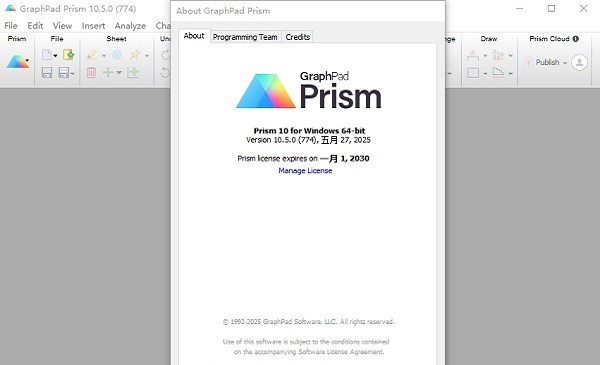Open the Save As dropdown arrow
This screenshot has width=600, height=365.
[x=72, y=73]
